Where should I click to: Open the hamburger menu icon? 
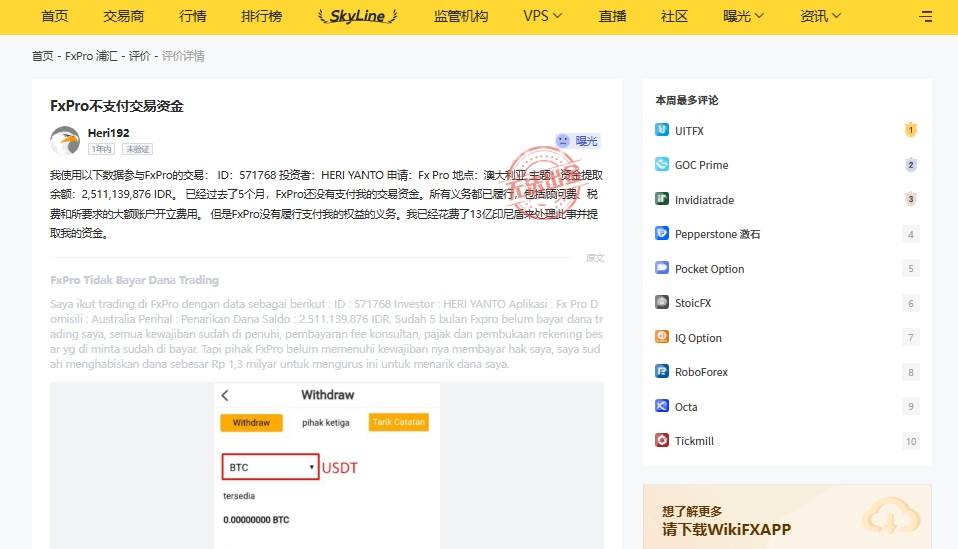coord(926,16)
